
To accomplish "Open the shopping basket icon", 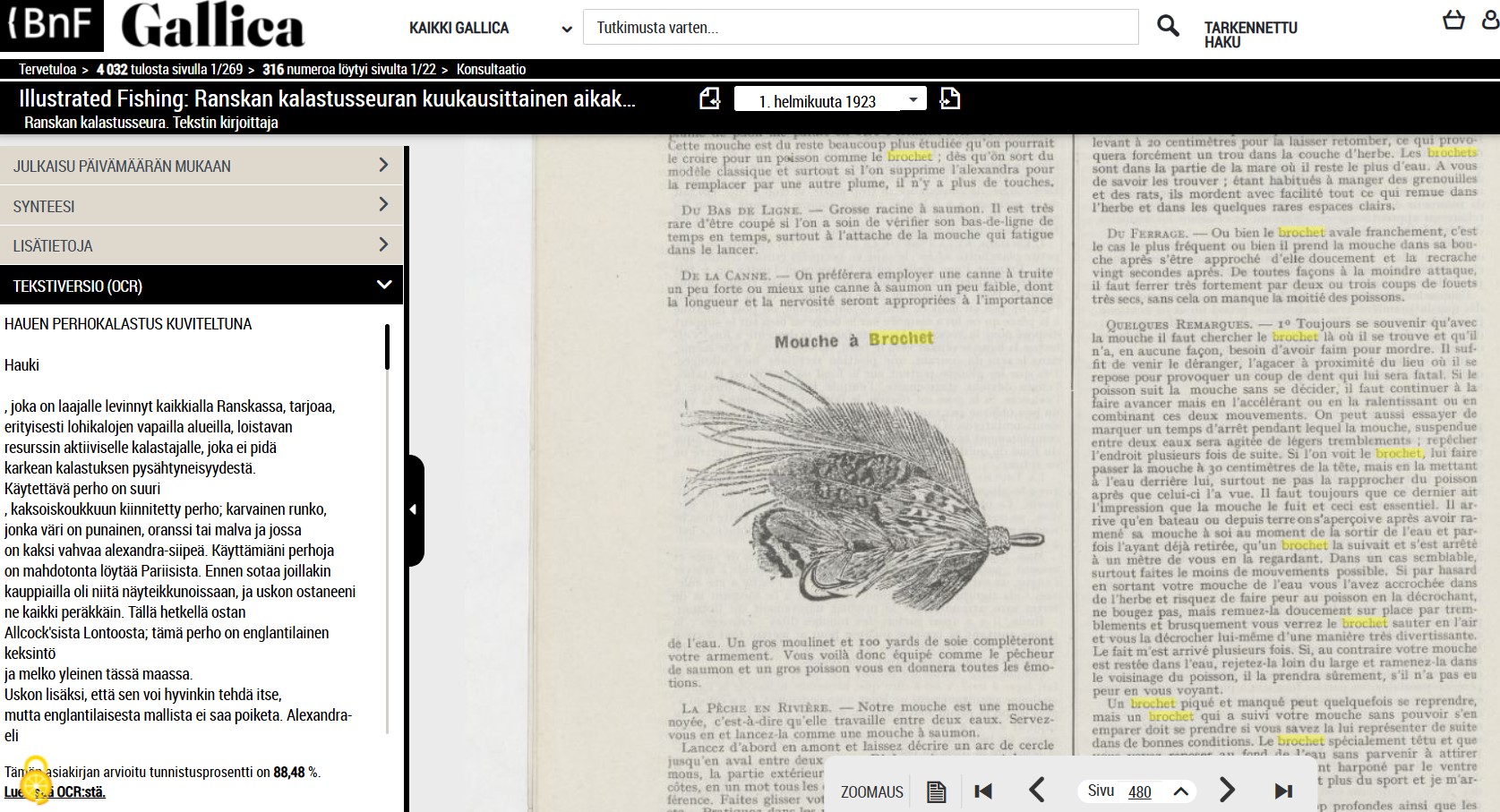I will 1453,20.
